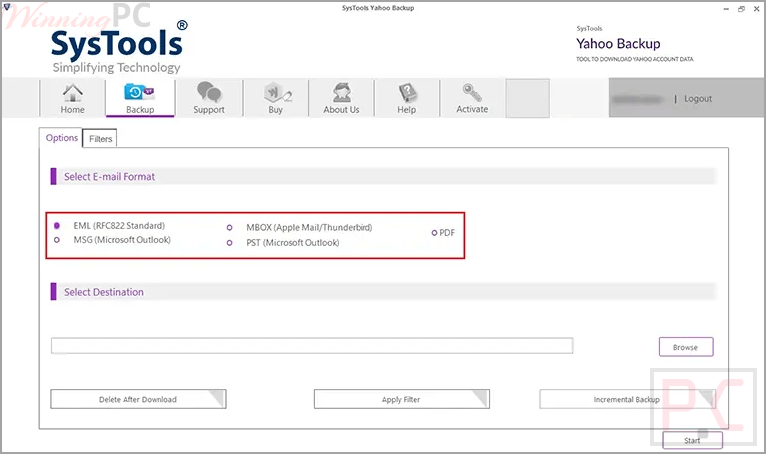
Task: Switch to the Options tab
Action: coord(62,138)
